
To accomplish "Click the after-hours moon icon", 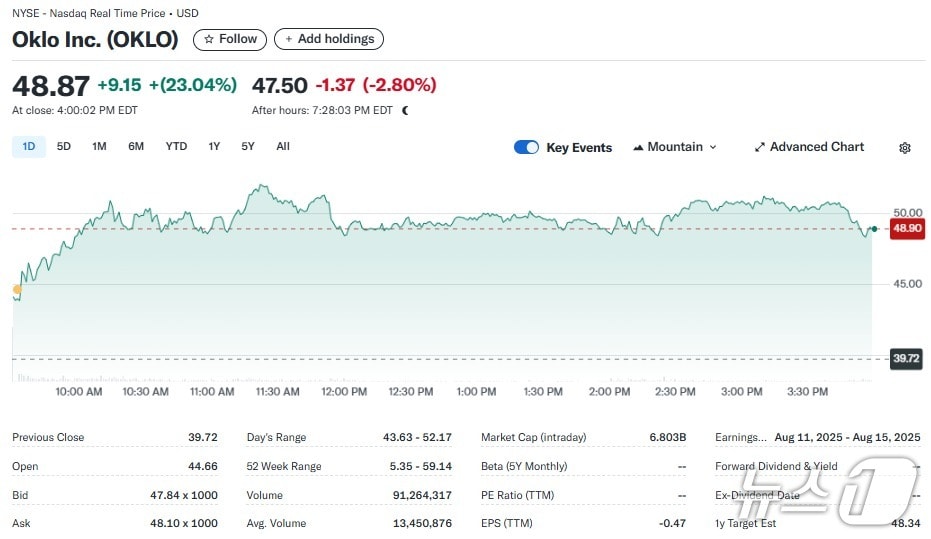I will click(x=405, y=111).
